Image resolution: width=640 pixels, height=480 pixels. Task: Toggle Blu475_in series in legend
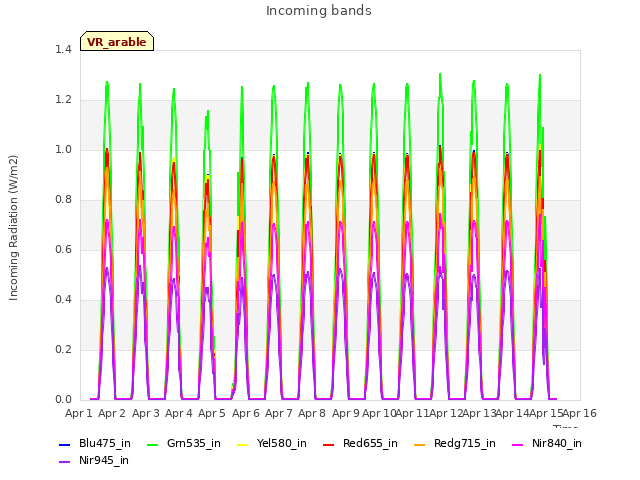[95, 443]
